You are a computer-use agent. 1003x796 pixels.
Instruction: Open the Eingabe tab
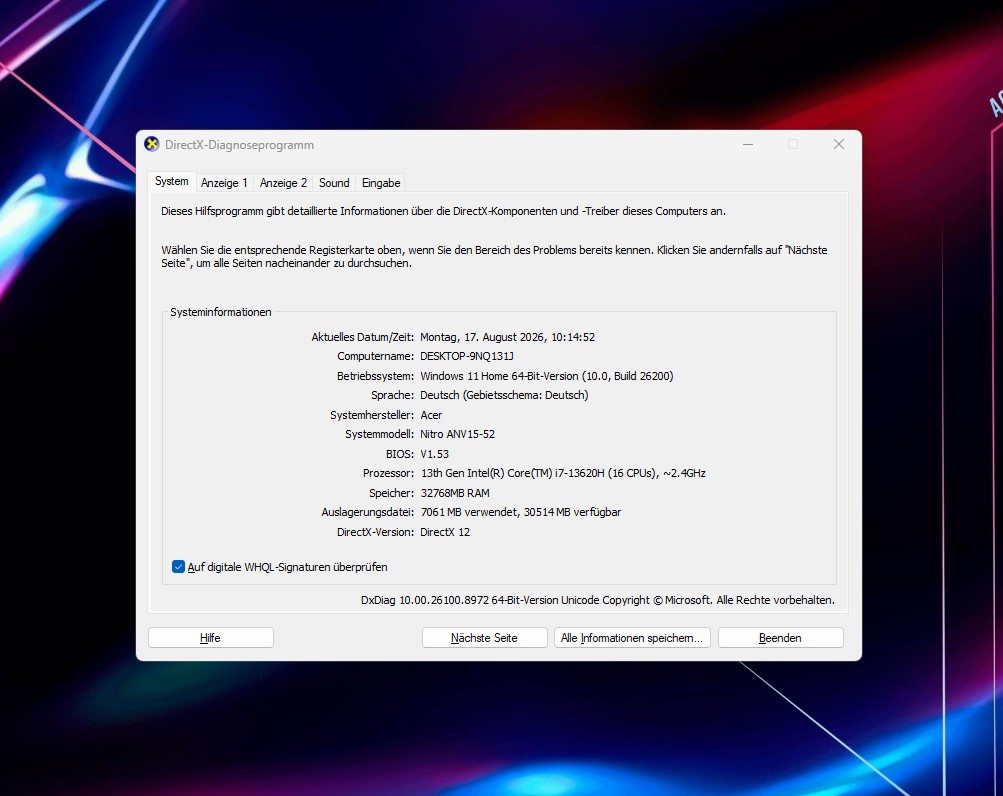pos(381,183)
